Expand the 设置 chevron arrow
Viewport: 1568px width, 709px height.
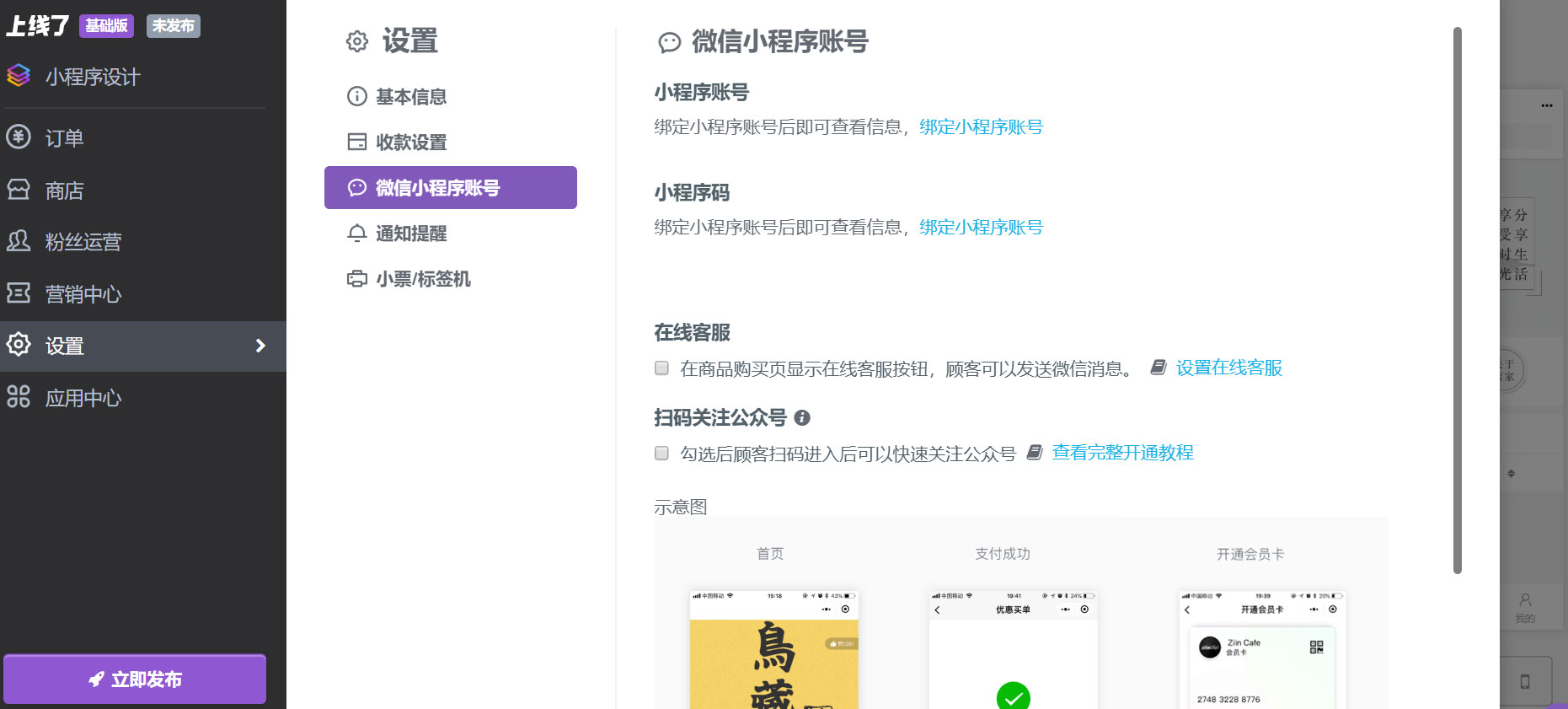260,346
